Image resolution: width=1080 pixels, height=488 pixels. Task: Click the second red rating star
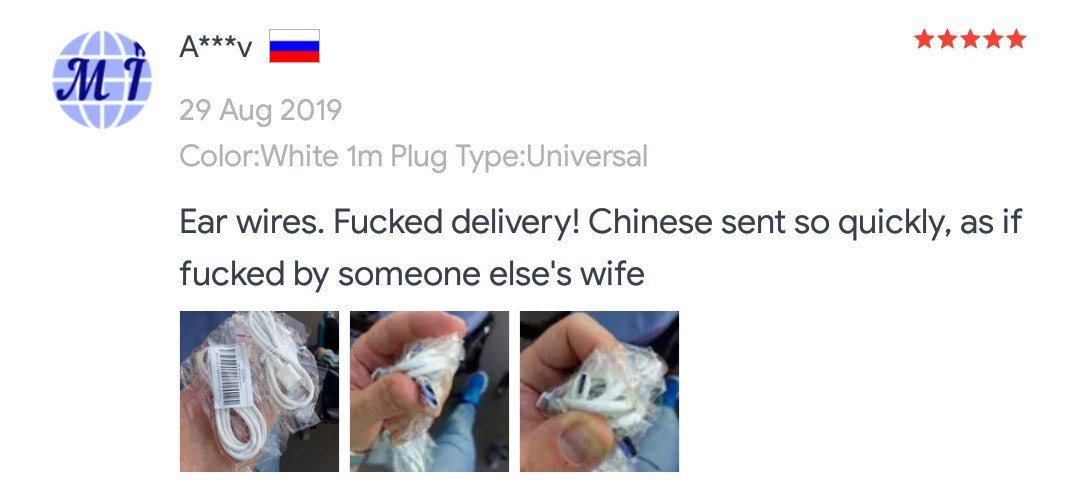click(x=947, y=39)
